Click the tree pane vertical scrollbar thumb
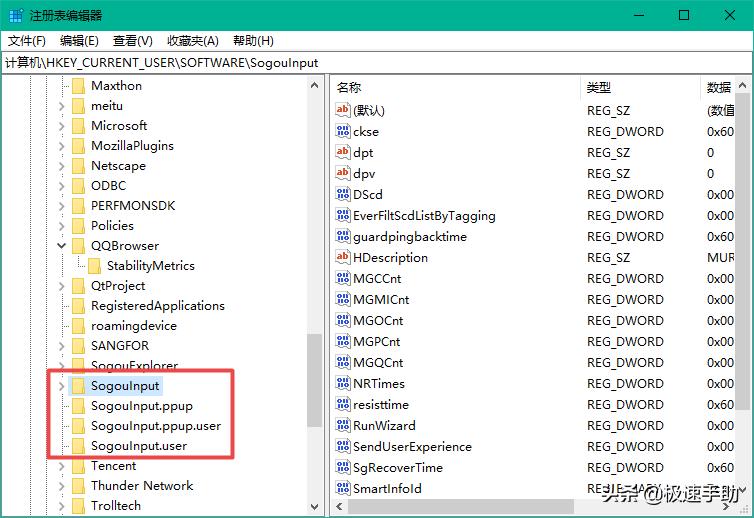 [x=314, y=380]
